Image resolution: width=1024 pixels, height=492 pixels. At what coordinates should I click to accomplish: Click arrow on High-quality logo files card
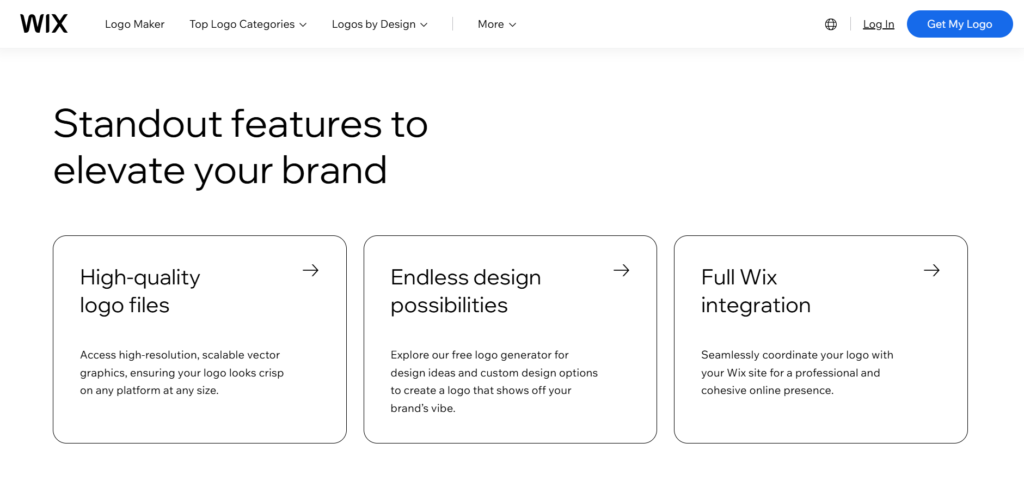coord(311,270)
